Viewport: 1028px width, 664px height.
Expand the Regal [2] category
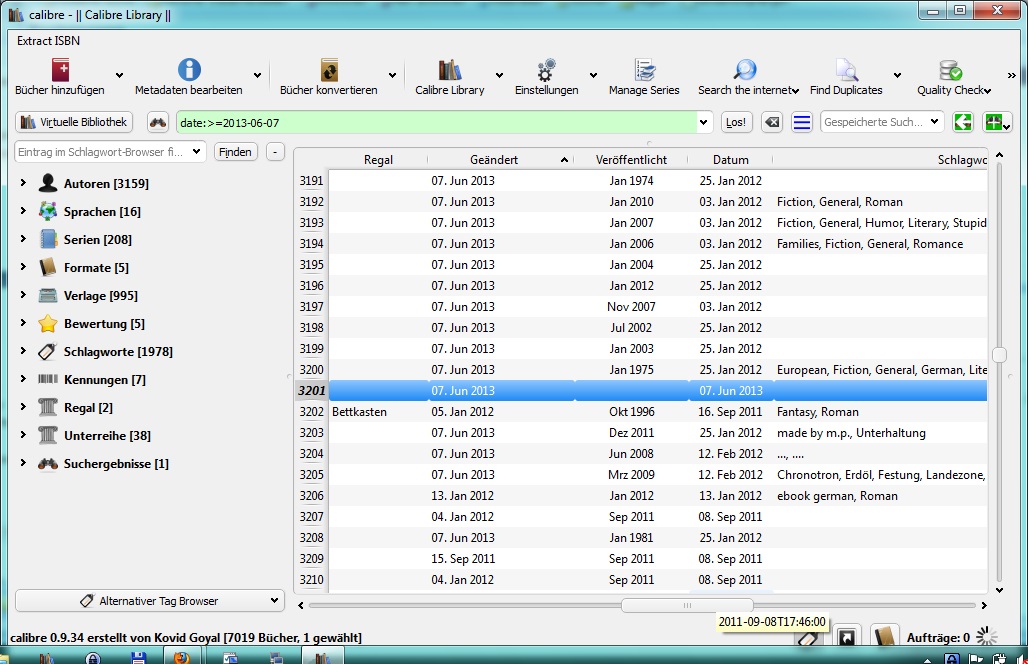coord(24,407)
